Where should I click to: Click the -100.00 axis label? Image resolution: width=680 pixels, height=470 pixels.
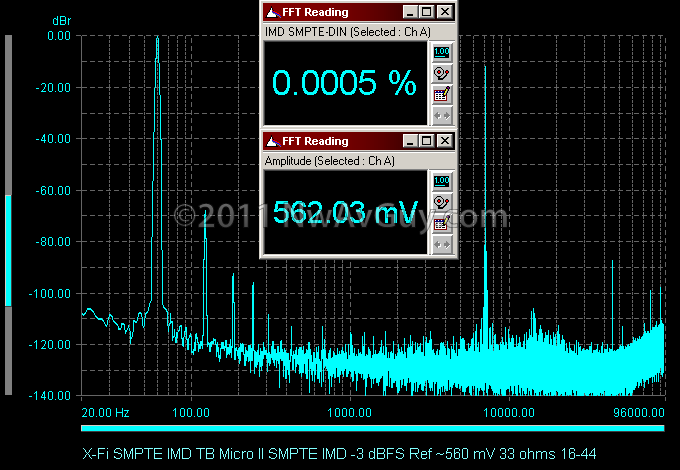point(50,294)
